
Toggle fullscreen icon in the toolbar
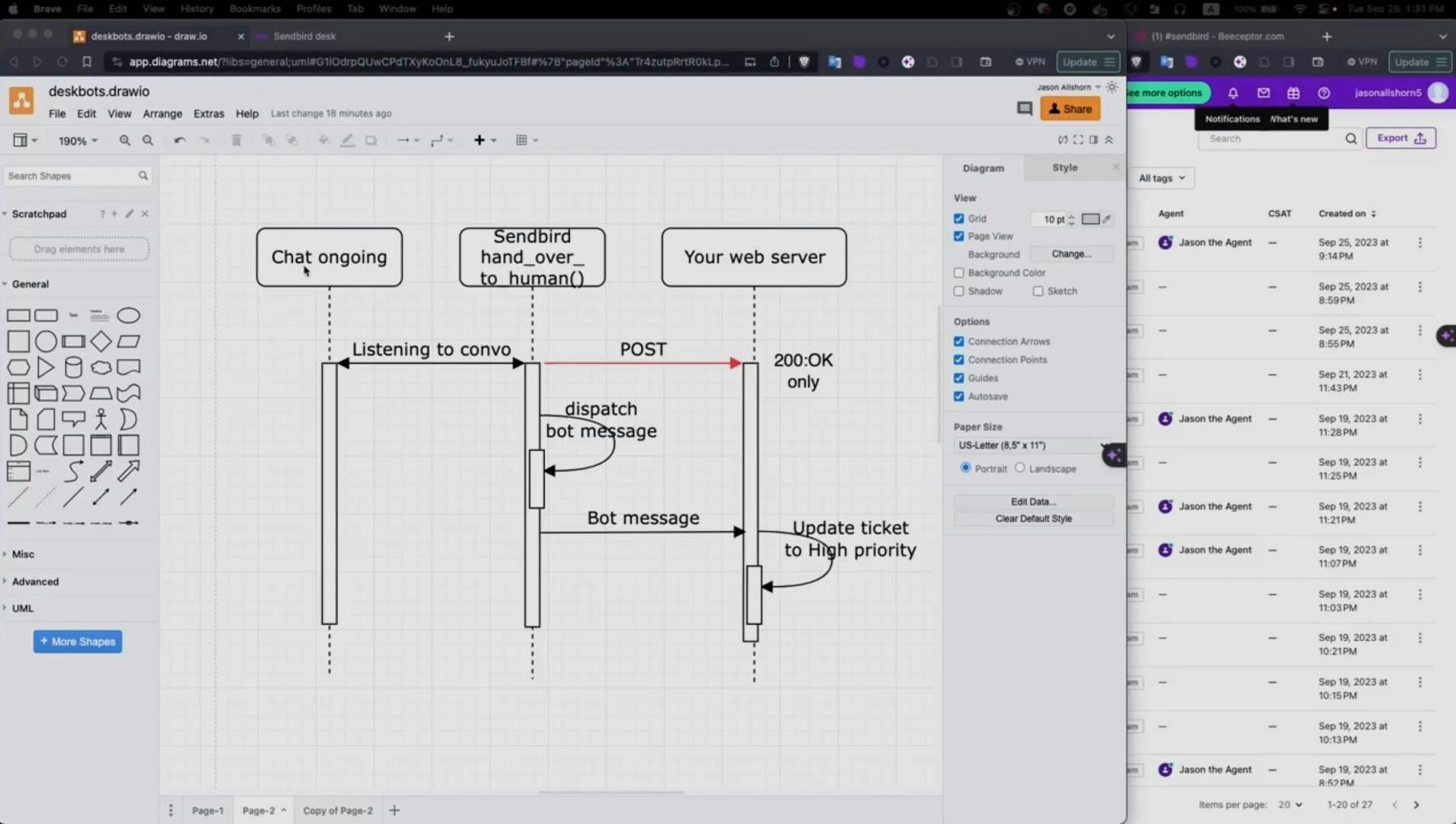[1078, 140]
